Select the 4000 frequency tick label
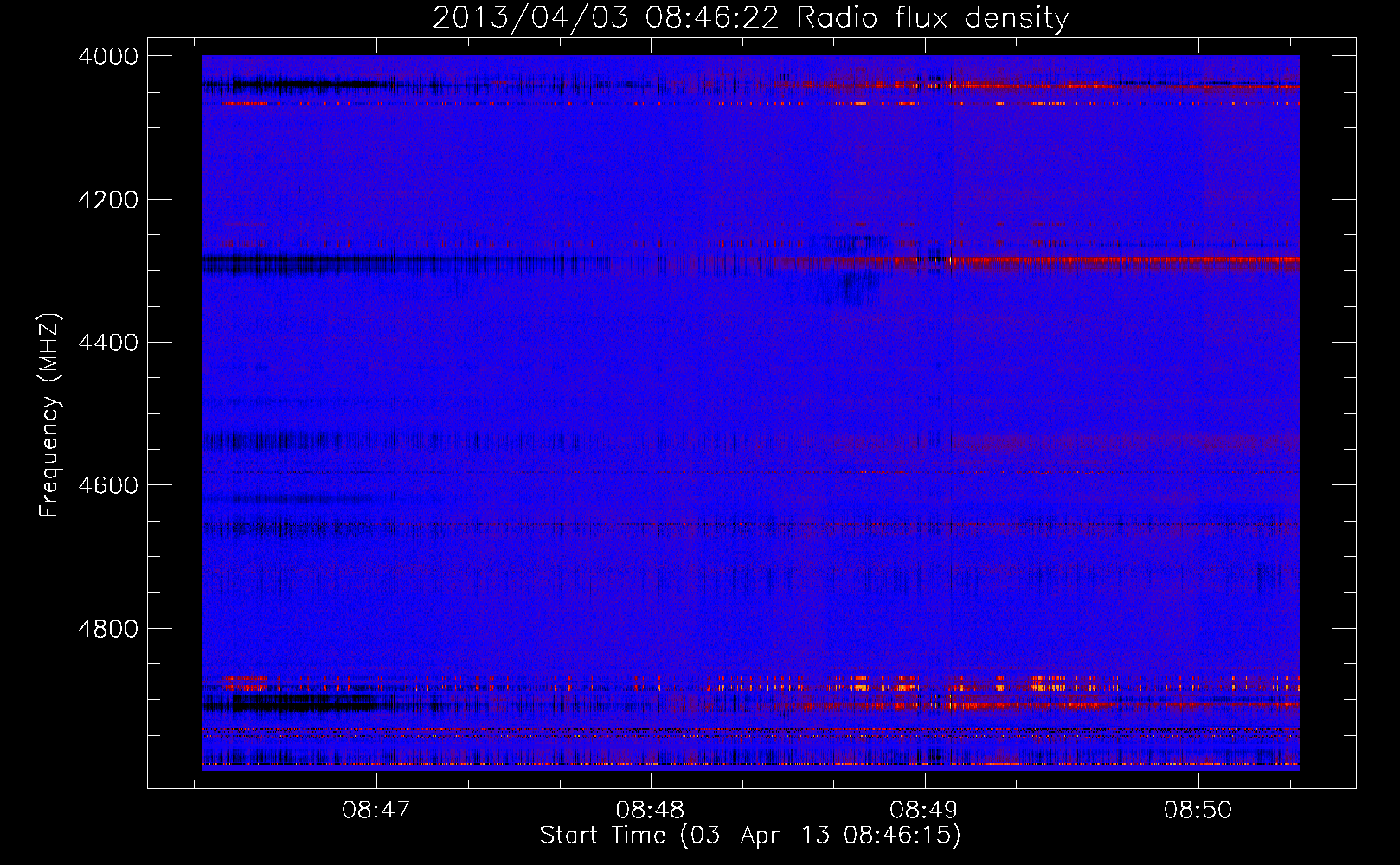1400x865 pixels. pos(108,56)
